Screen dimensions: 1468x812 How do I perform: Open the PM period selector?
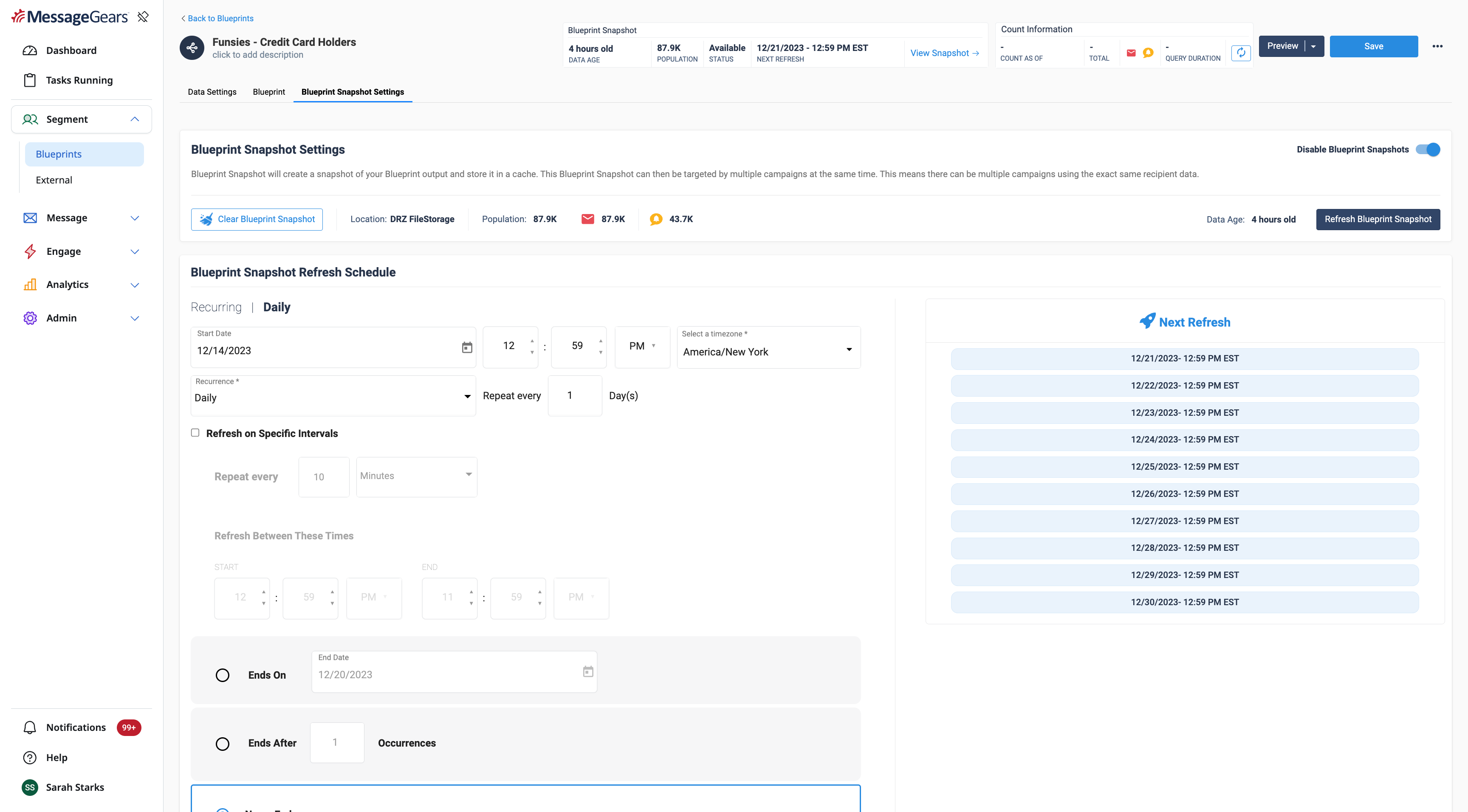pos(642,347)
